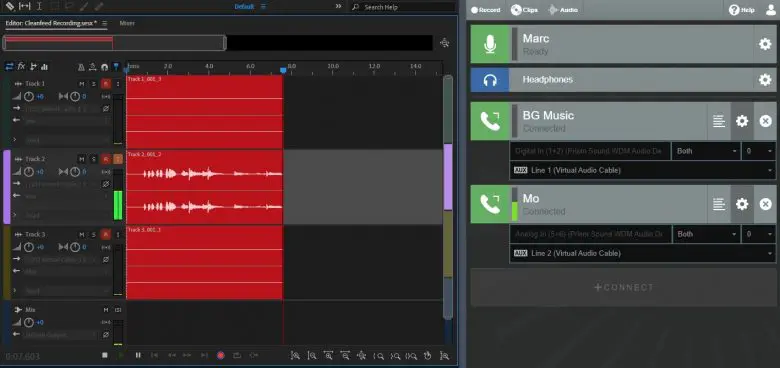Move playhead to previous marker
Screen dimensions: 780x368
pyautogui.click(x=155, y=355)
